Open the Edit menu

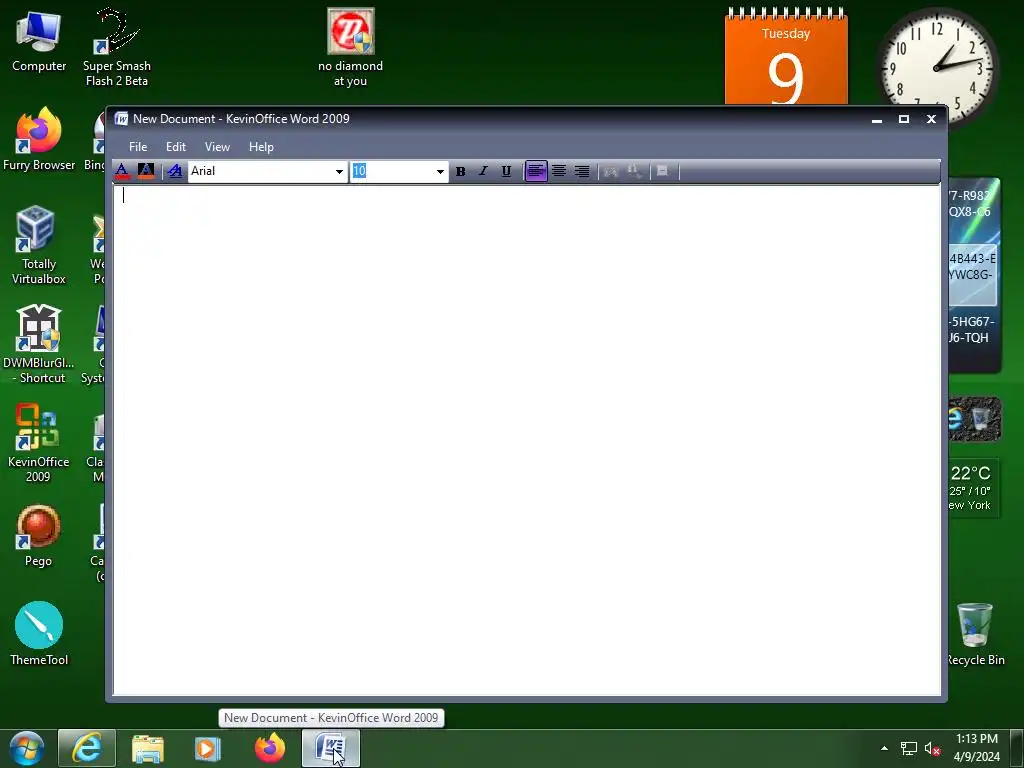176,147
